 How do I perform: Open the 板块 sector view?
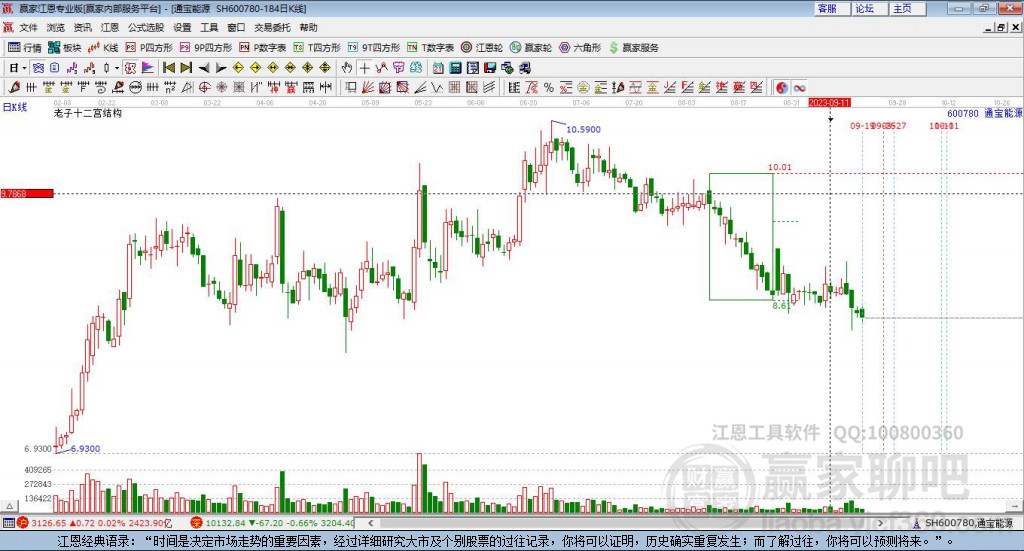[64, 48]
